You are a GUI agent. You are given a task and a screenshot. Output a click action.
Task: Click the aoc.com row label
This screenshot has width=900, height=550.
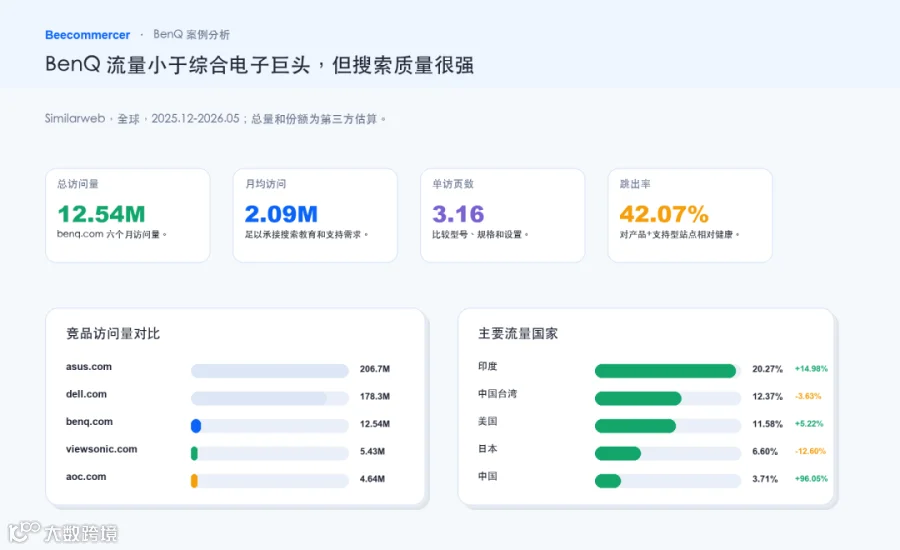click(x=86, y=477)
